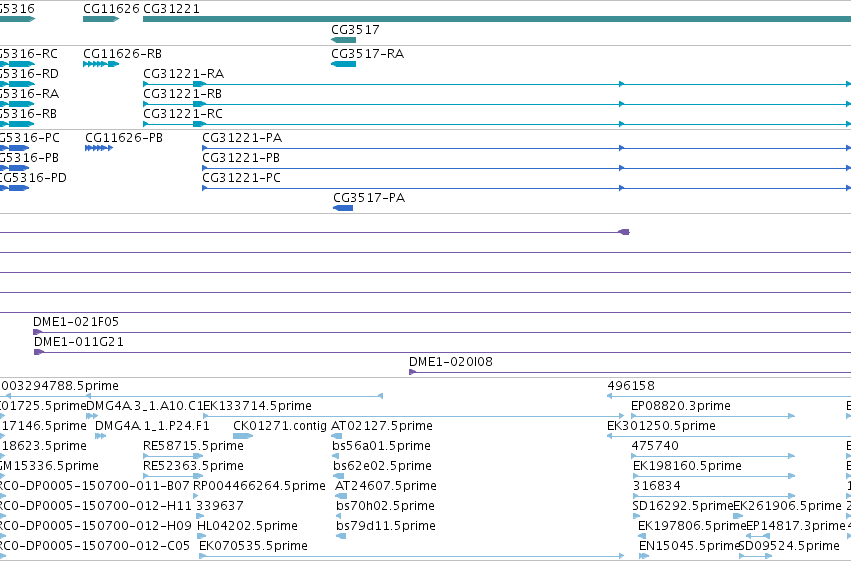Image resolution: width=851 pixels, height=561 pixels.
Task: Select EK261906.5prime EST label
Action: [x=788, y=506]
